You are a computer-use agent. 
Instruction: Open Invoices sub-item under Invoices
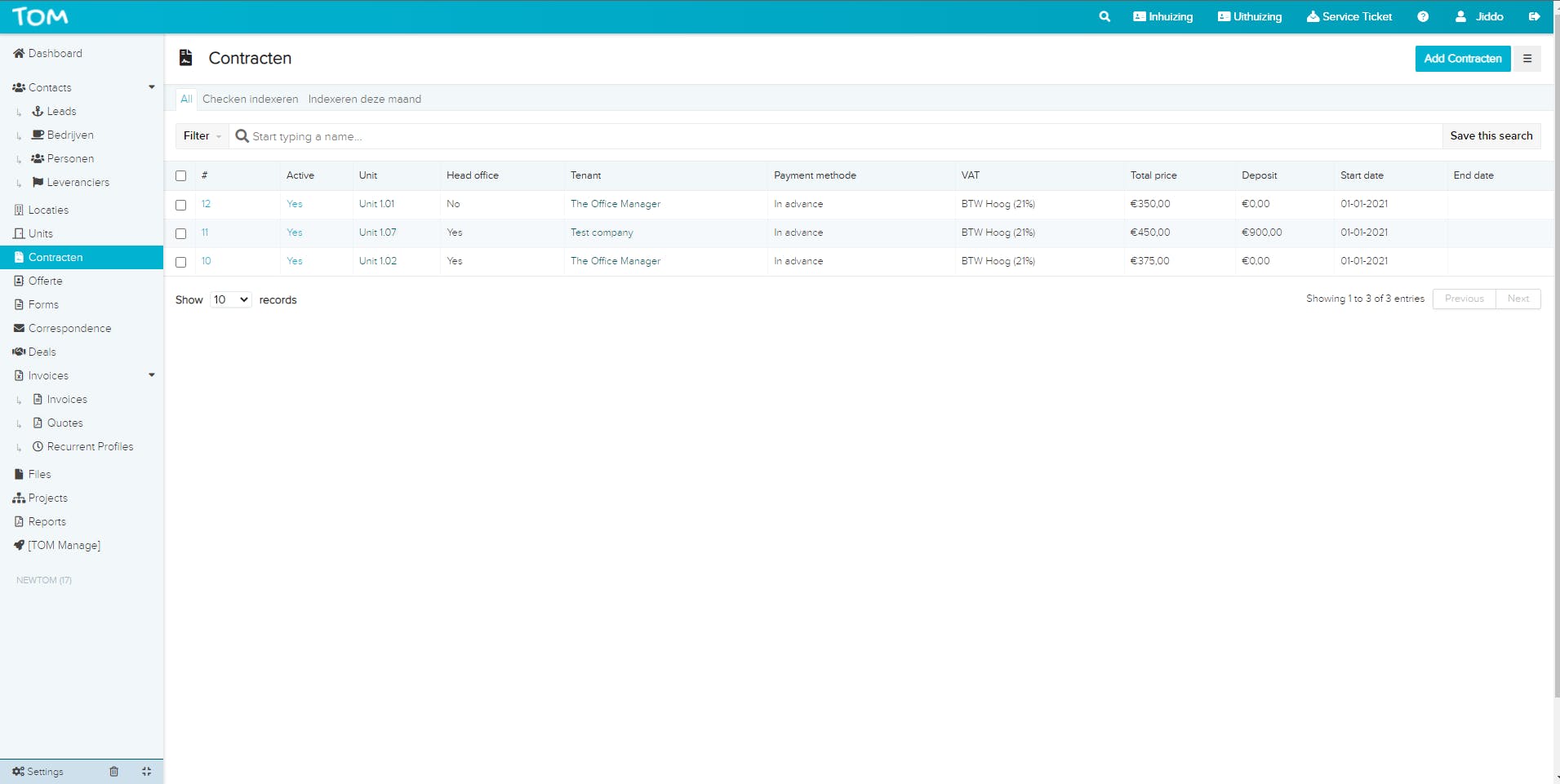pyautogui.click(x=60, y=399)
